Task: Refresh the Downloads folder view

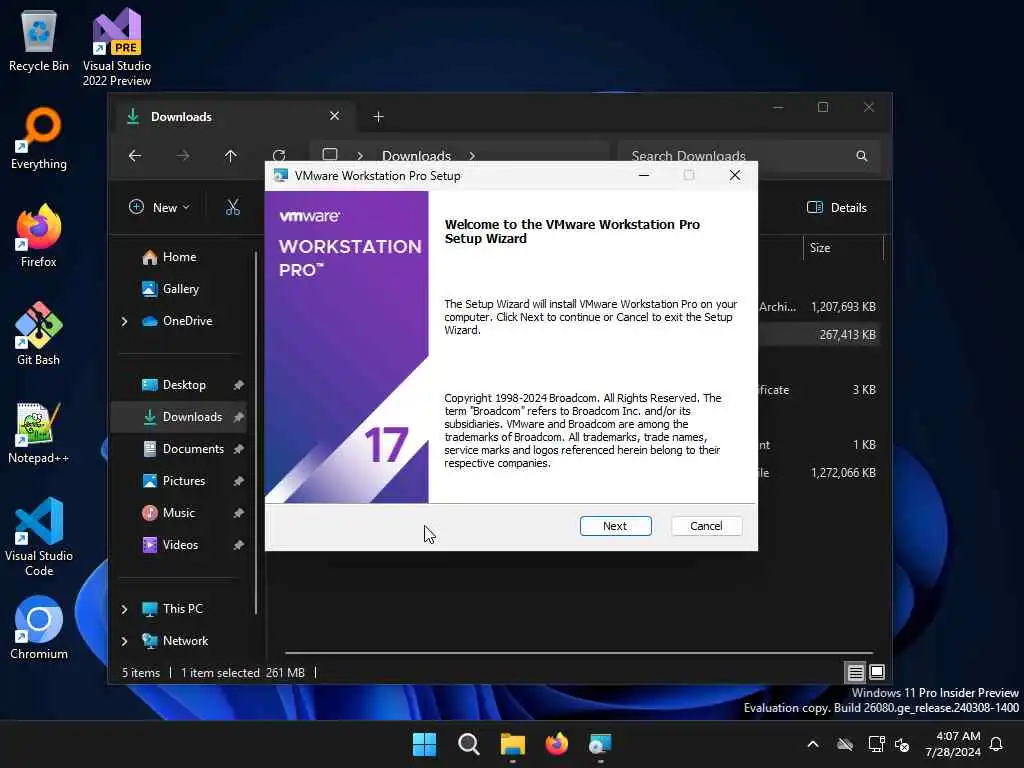Action: (x=279, y=155)
